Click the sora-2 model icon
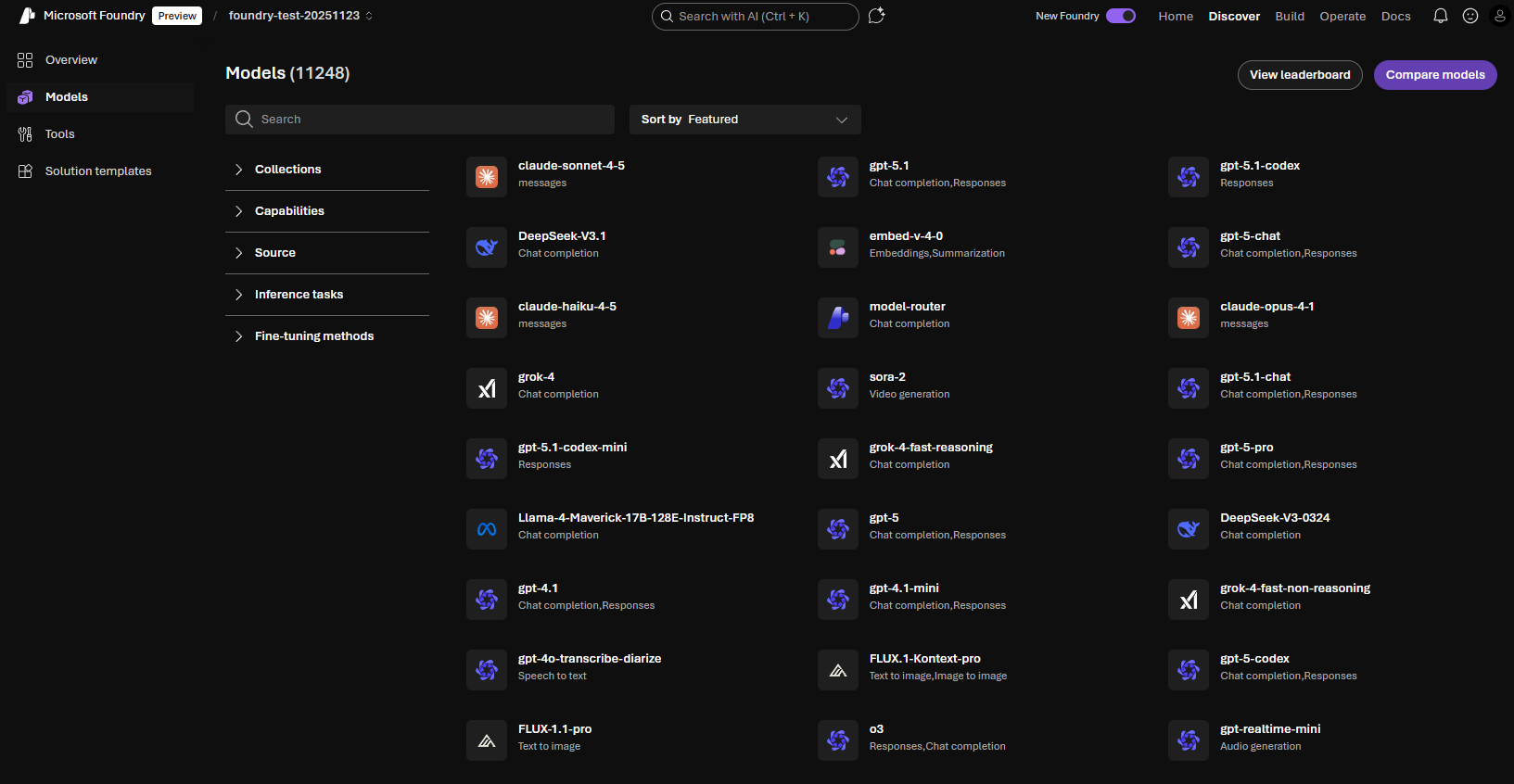 click(x=838, y=388)
